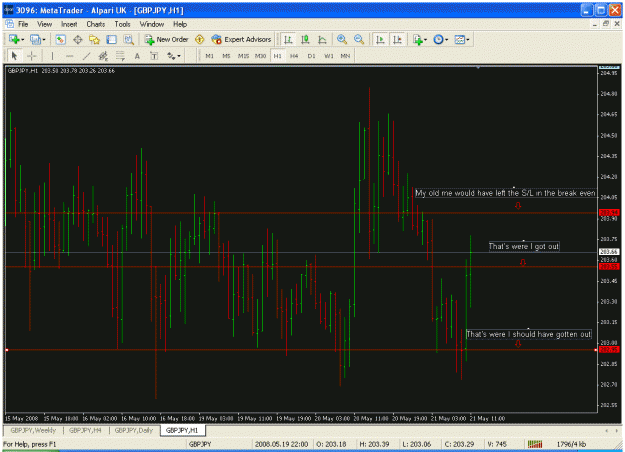The image size is (625, 452).
Task: Open the Templates dropdown arrow
Action: click(x=468, y=40)
